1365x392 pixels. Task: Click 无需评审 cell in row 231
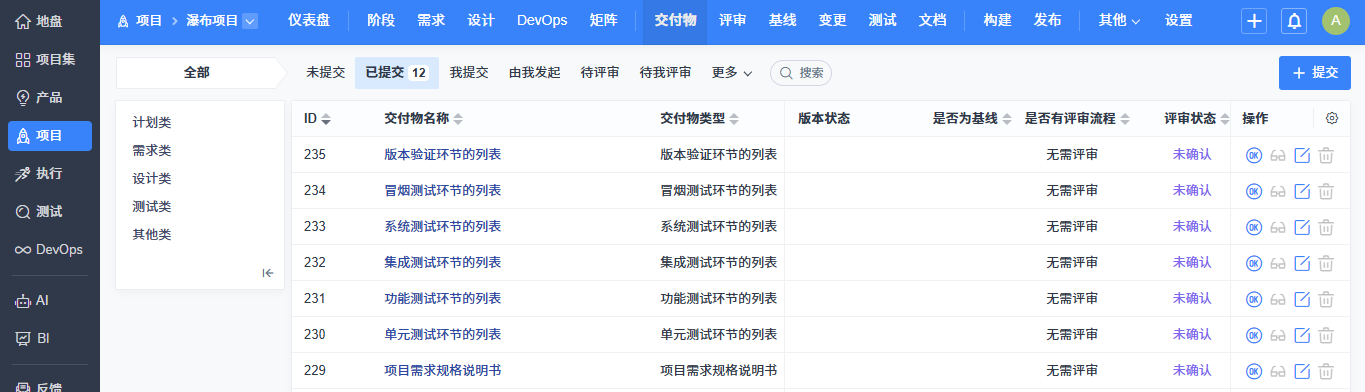point(1072,299)
